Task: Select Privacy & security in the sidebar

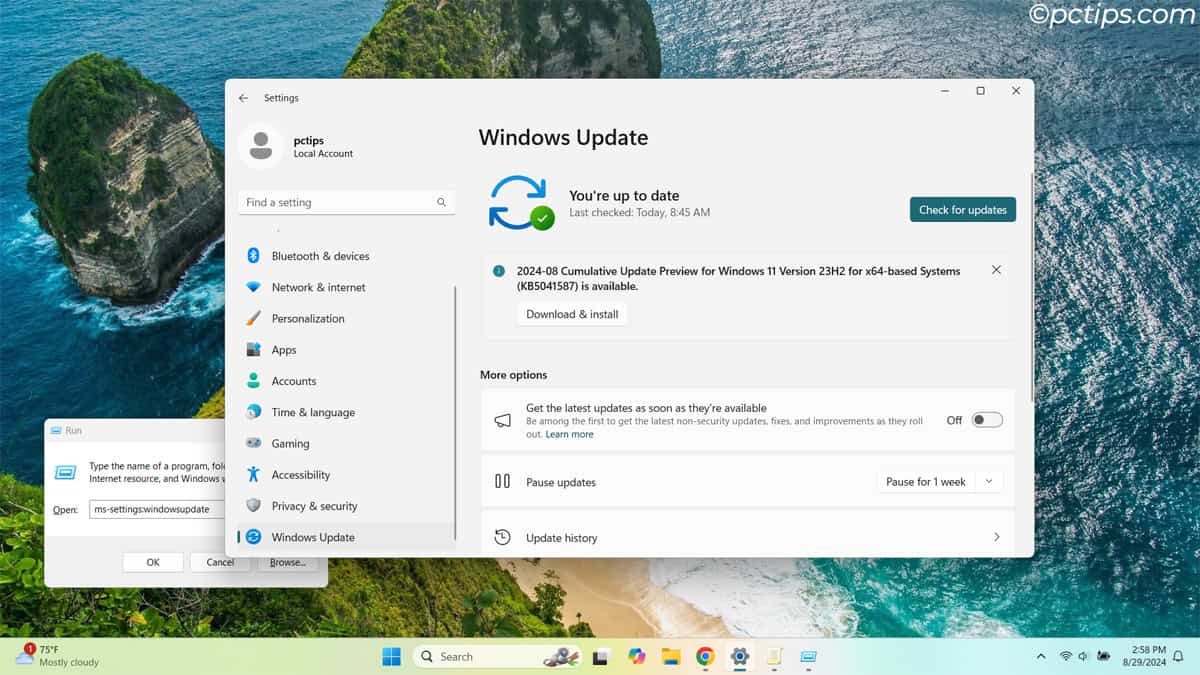Action: point(315,505)
